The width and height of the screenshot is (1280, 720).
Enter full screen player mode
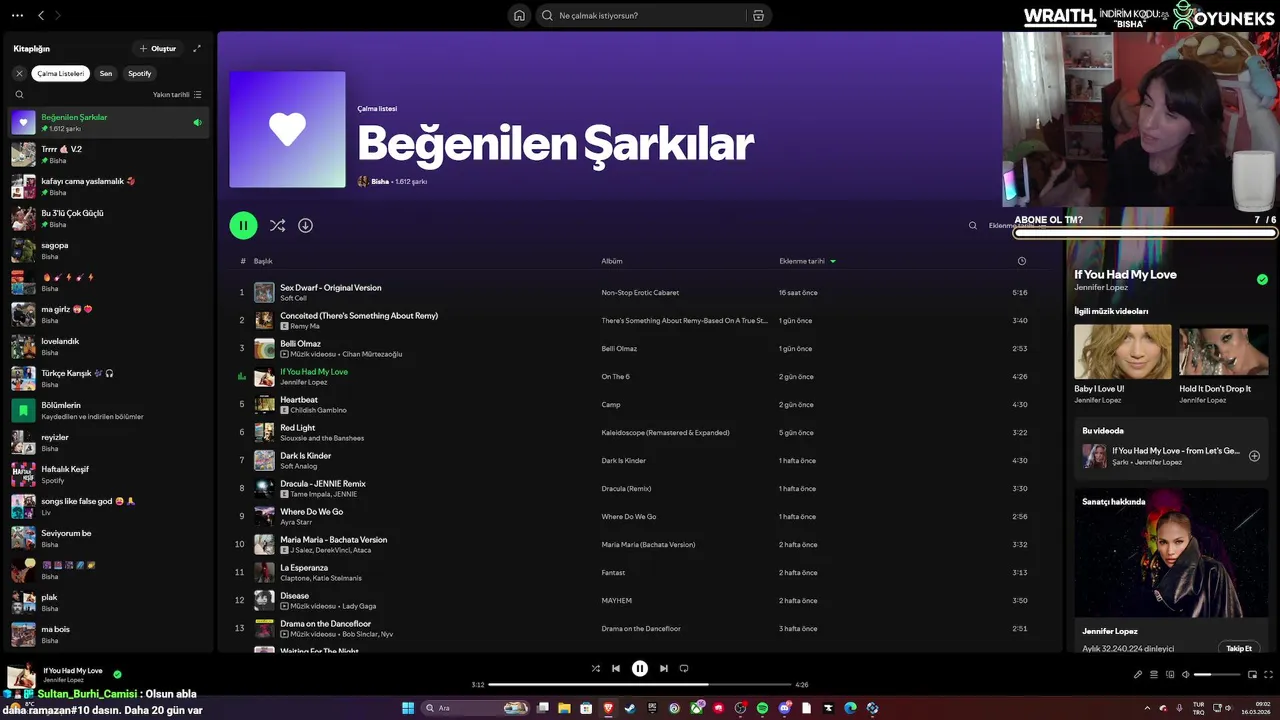coord(1269,675)
